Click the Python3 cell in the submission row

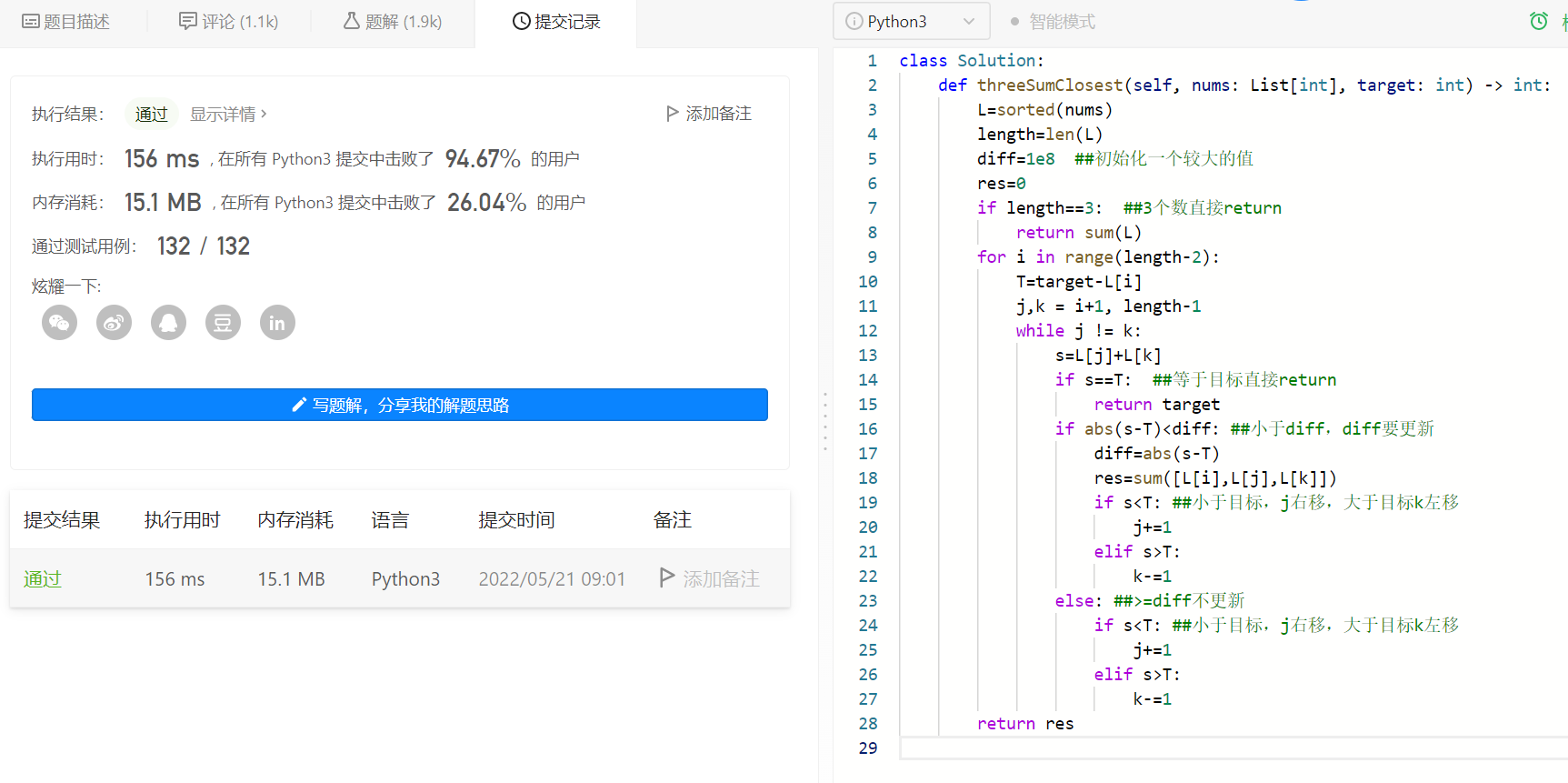coord(406,579)
